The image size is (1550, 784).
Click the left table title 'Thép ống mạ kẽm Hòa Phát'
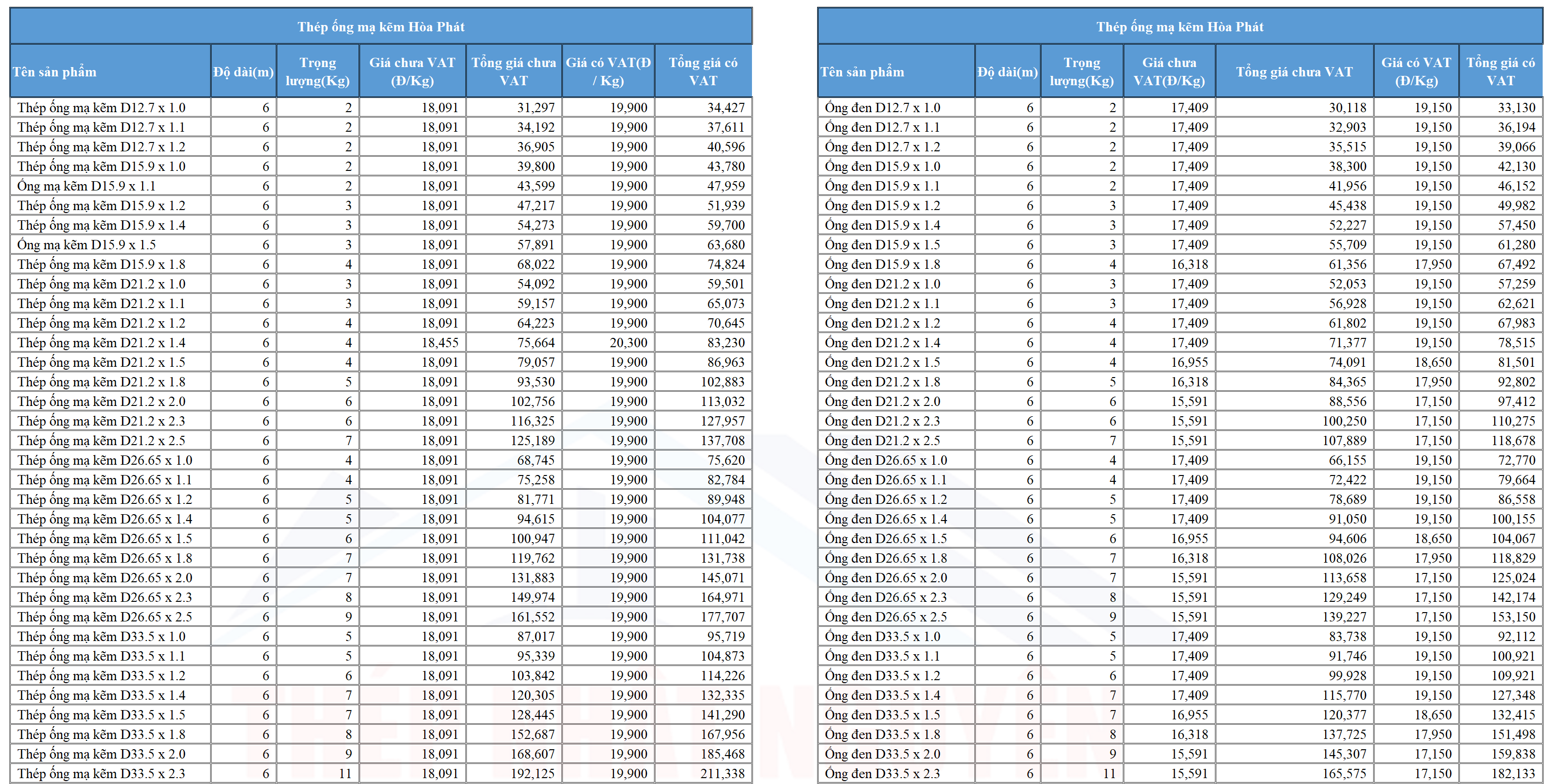pos(381,26)
